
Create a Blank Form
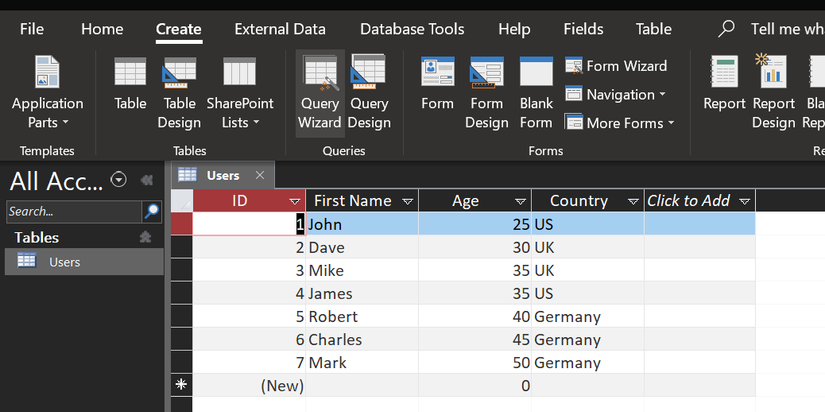(x=536, y=94)
